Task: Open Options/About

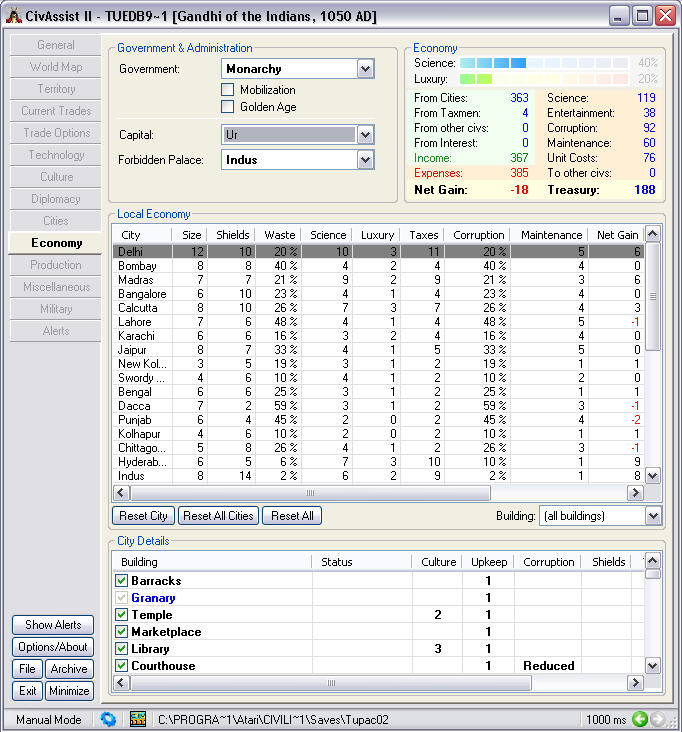Action: point(53,647)
